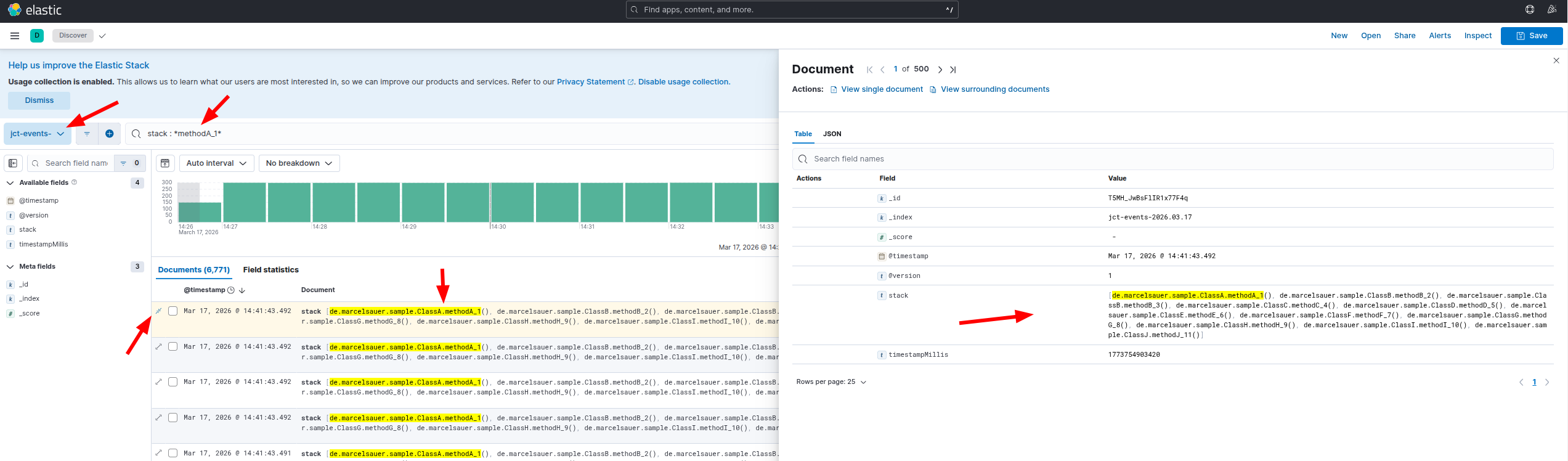Open the Auto interval dropdown

coord(217,163)
